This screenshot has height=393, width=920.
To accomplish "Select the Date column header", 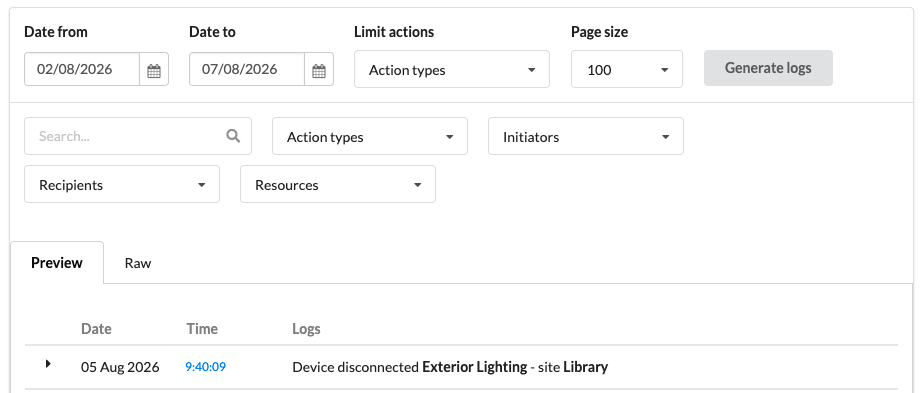I will pyautogui.click(x=96, y=328).
